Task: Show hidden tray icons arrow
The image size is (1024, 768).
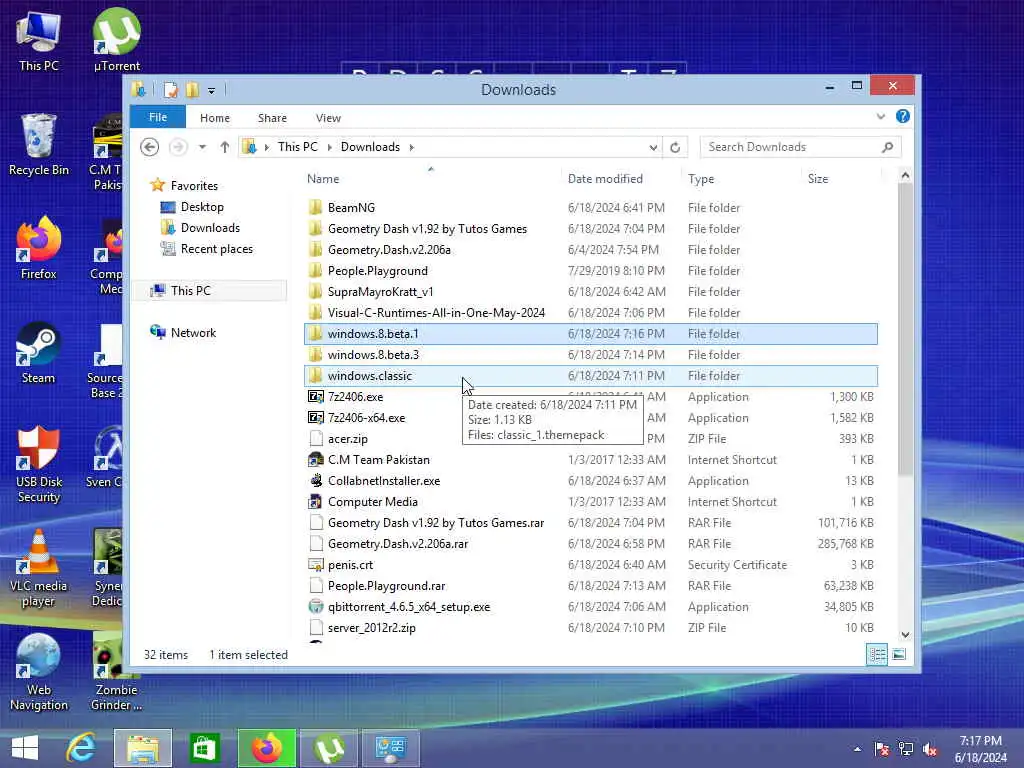Action: [x=857, y=749]
